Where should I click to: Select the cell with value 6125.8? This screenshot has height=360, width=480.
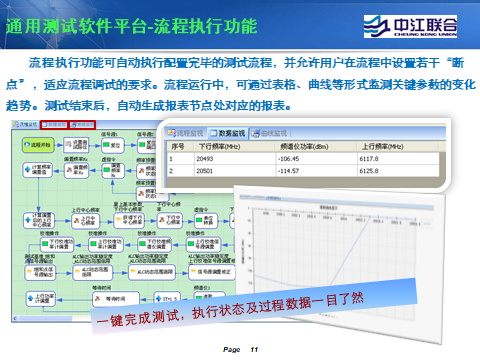398,171
